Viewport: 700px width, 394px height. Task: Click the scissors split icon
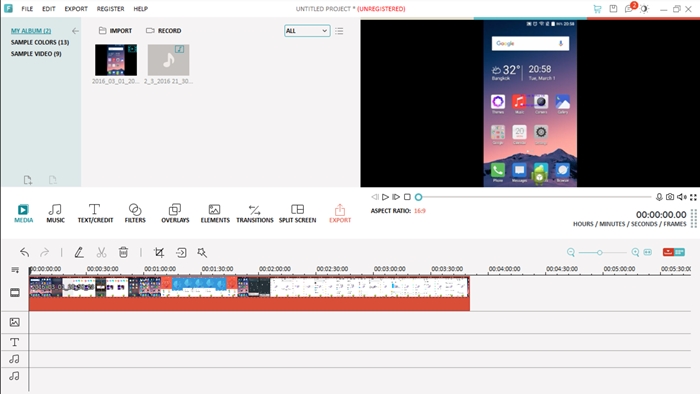coord(101,253)
